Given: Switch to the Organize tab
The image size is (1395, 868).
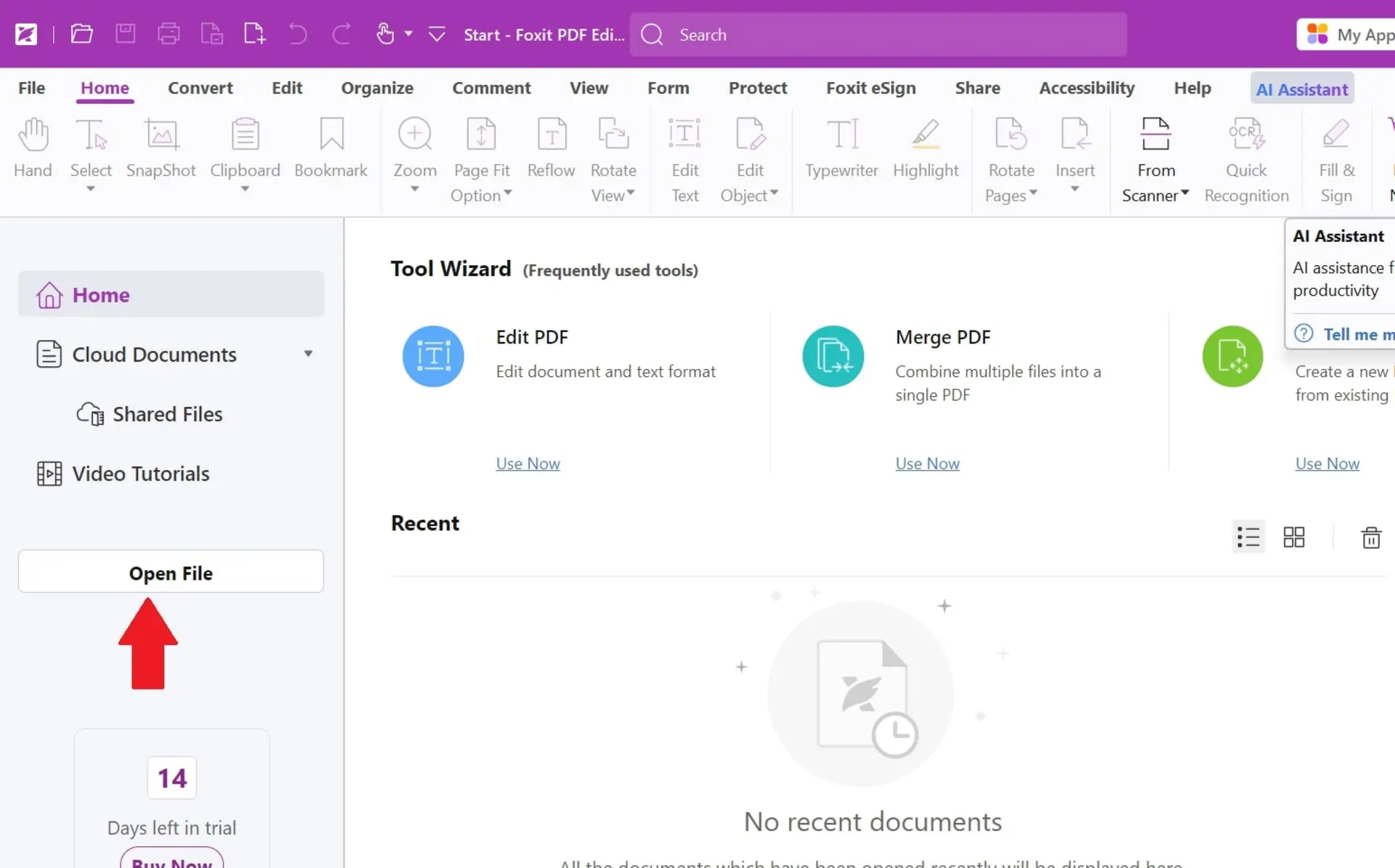Looking at the screenshot, I should pyautogui.click(x=377, y=88).
